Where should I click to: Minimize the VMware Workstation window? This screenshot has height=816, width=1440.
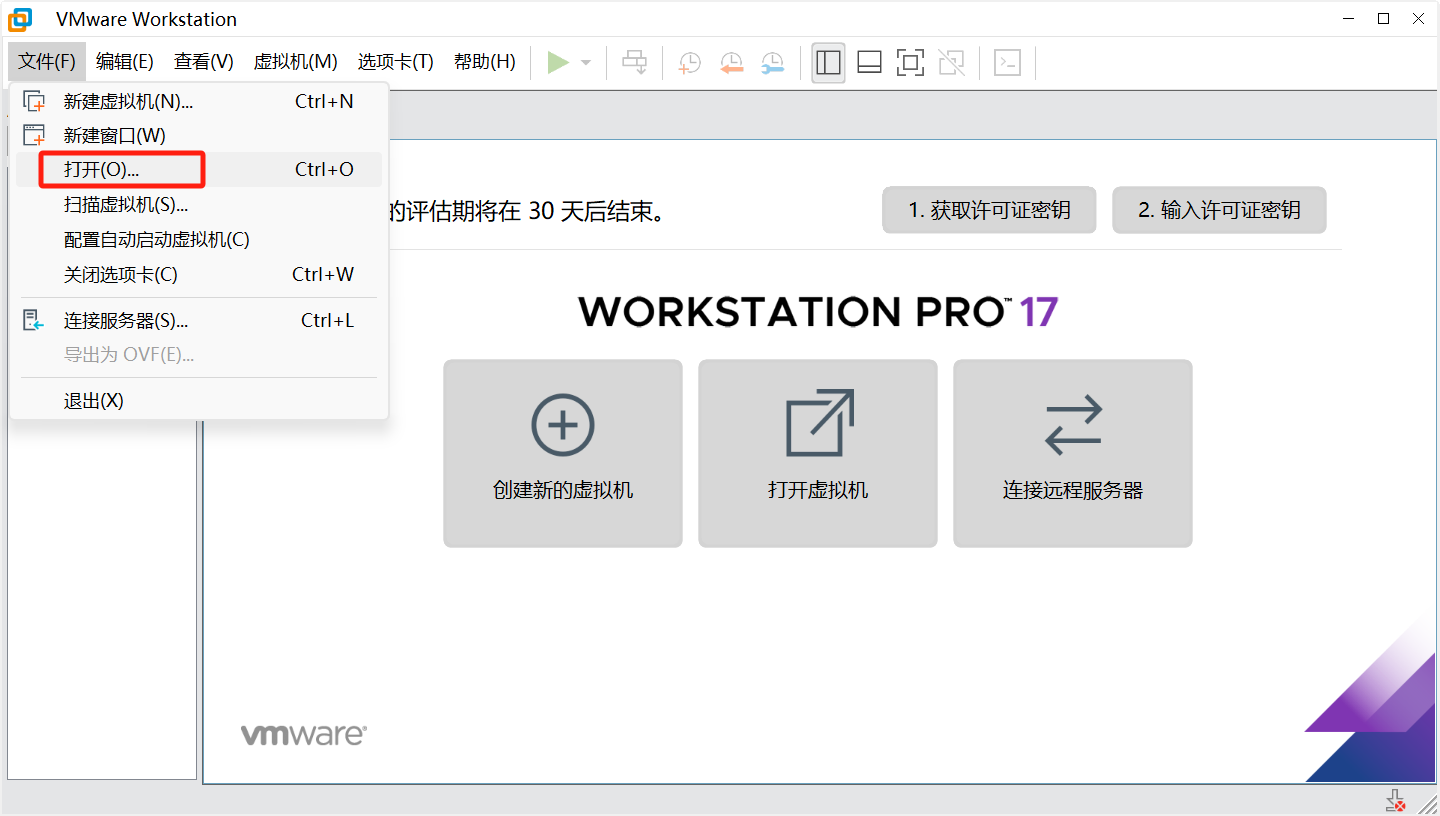(1348, 18)
